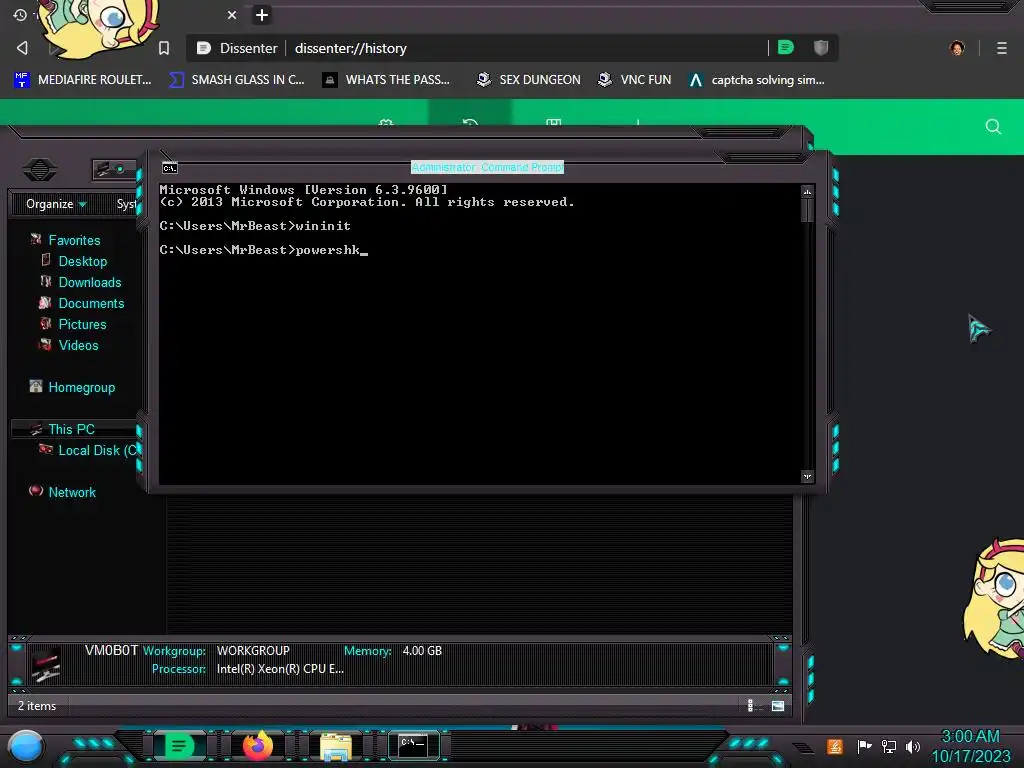Viewport: 1024px width, 768px height.
Task: Close the current browser tab
Action: point(232,14)
